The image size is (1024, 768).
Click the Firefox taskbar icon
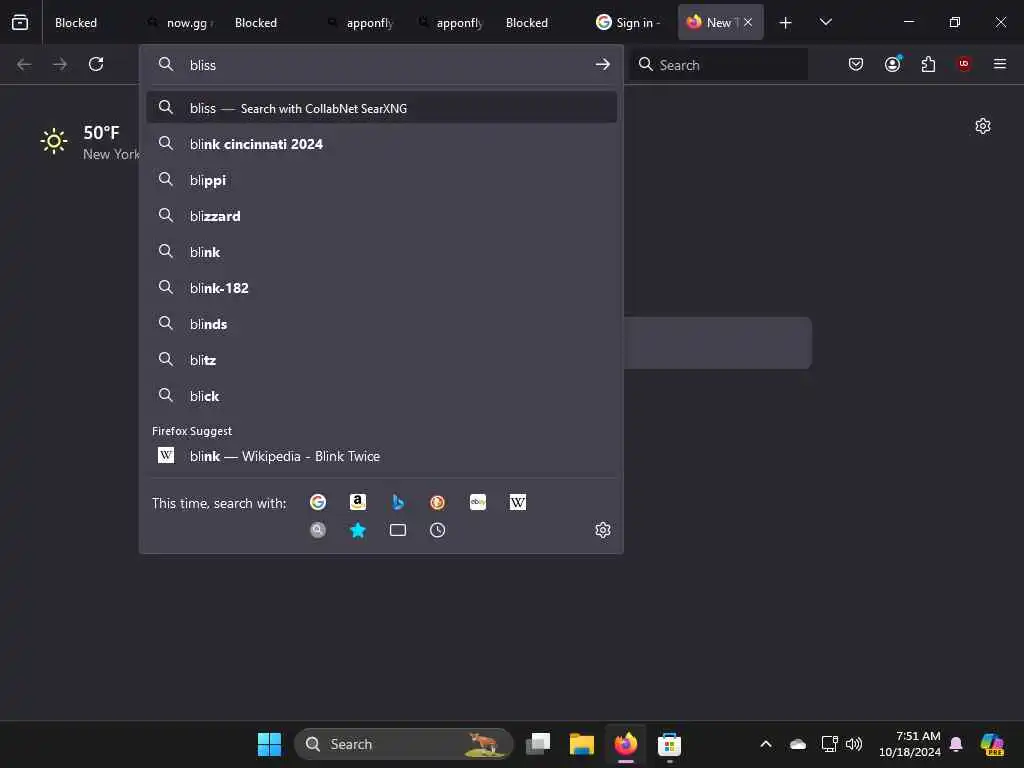point(625,744)
